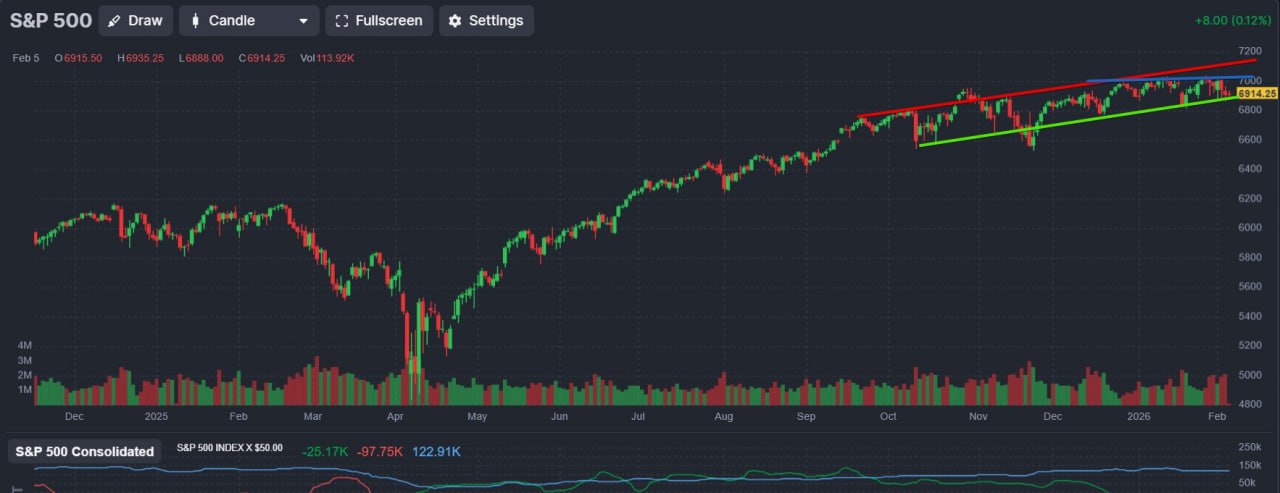Click the Open value 6915.50
This screenshot has height=493, width=1280.
click(78, 58)
